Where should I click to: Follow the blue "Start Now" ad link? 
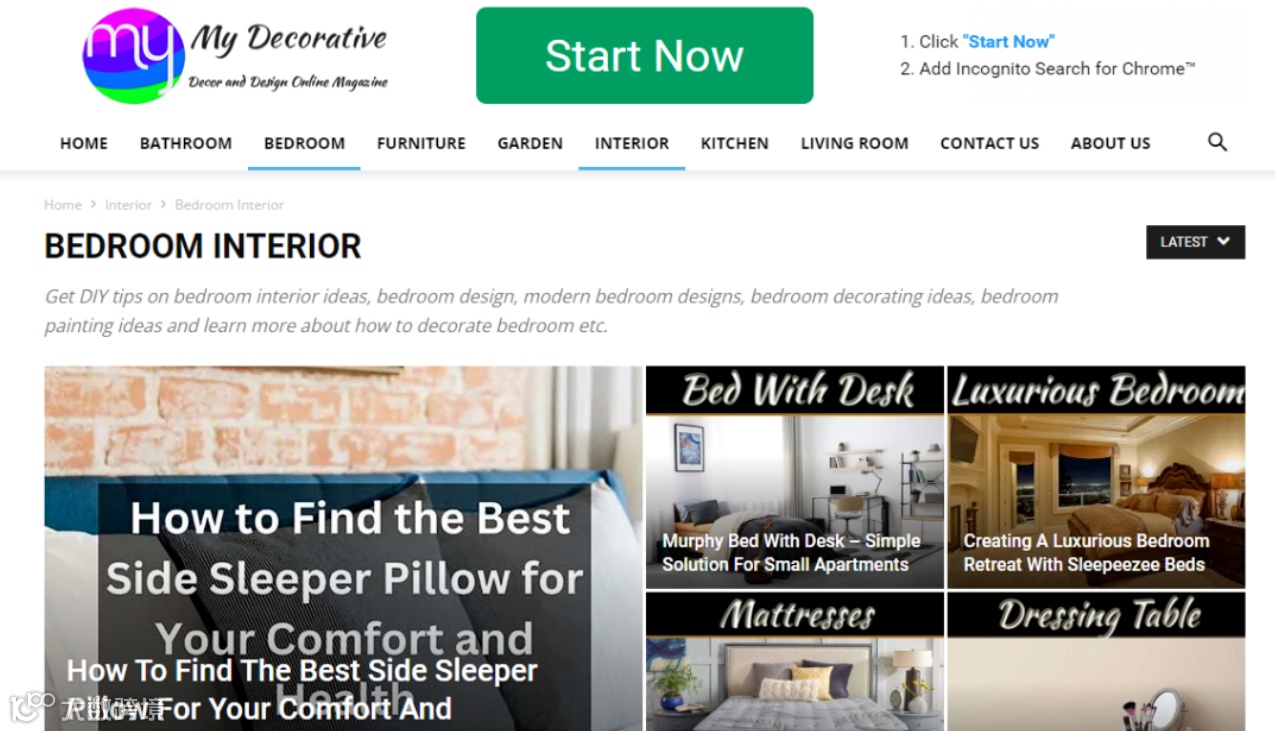click(x=1008, y=41)
